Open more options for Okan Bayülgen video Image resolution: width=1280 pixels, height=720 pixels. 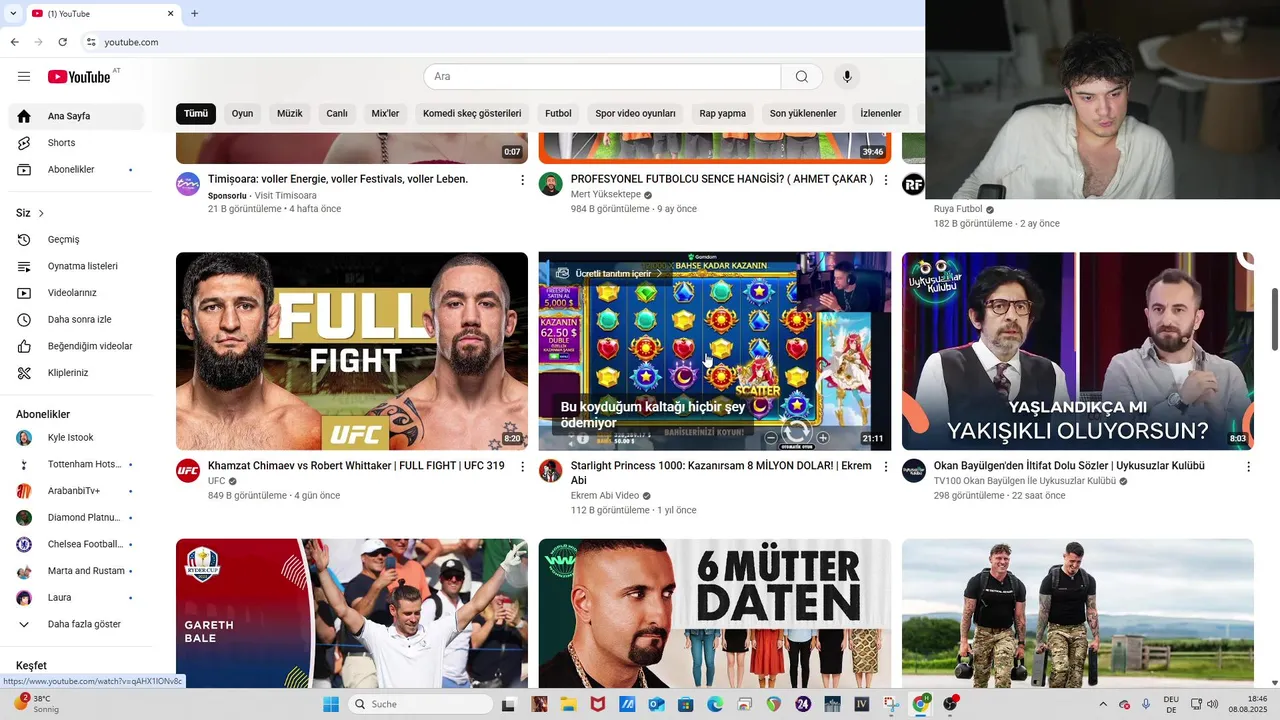tap(1248, 467)
